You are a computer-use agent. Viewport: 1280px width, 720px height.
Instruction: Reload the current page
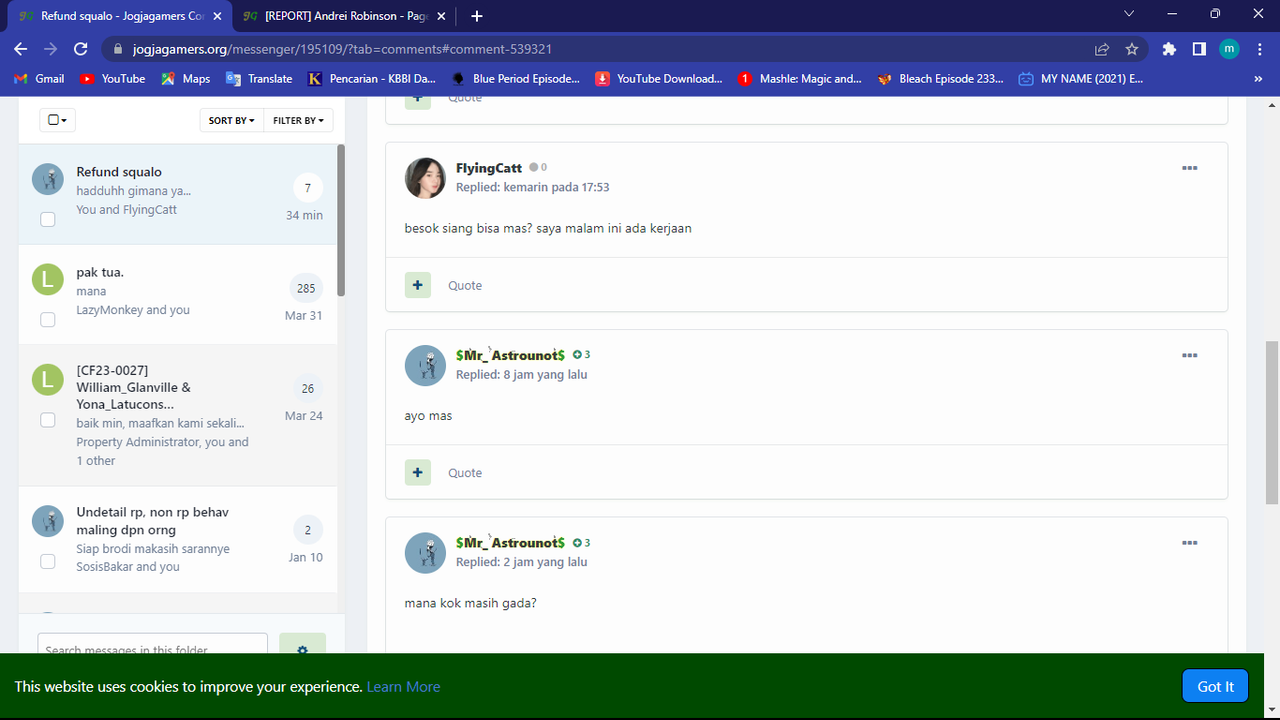coord(82,49)
